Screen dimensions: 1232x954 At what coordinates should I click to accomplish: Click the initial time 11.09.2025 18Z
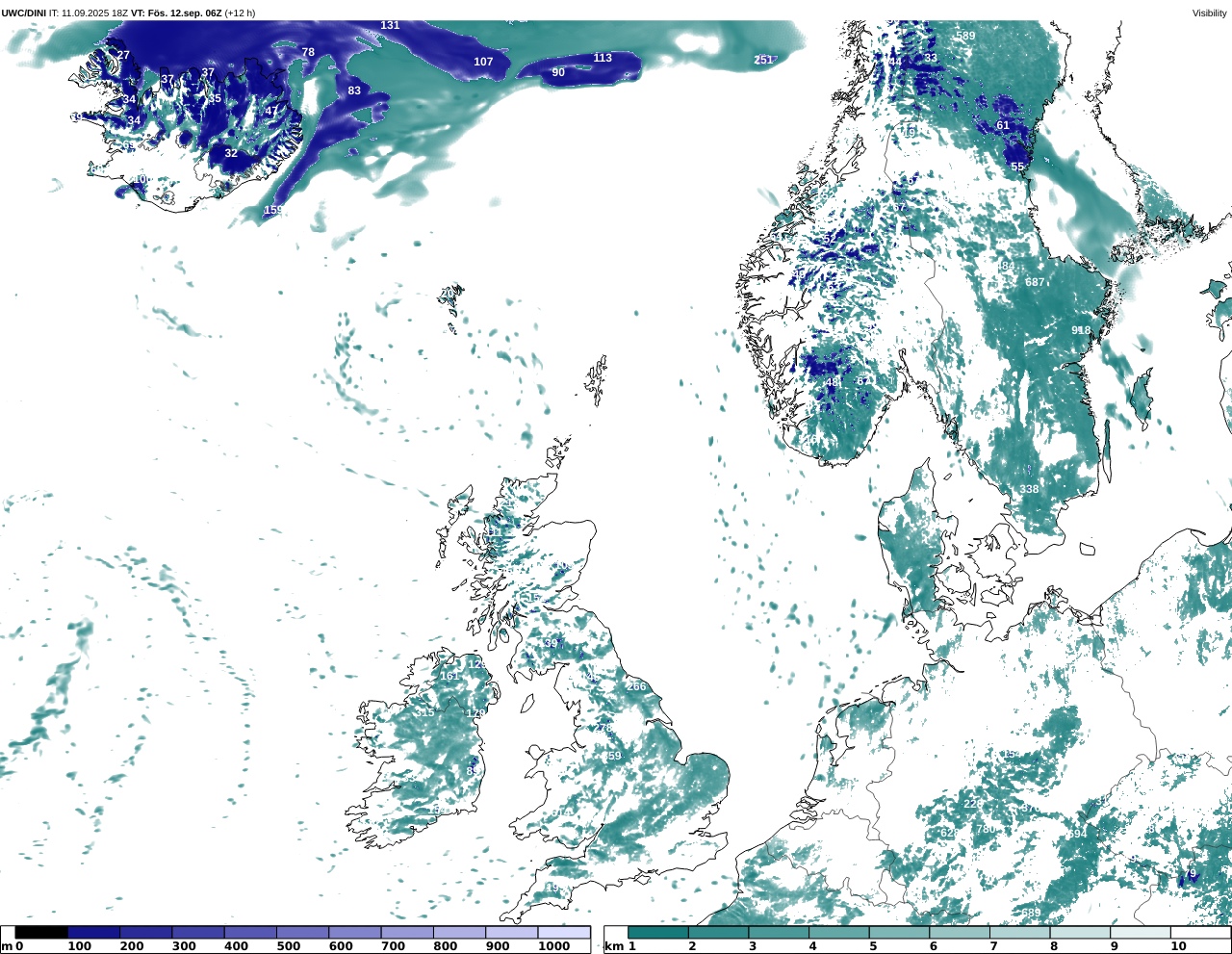(95, 13)
